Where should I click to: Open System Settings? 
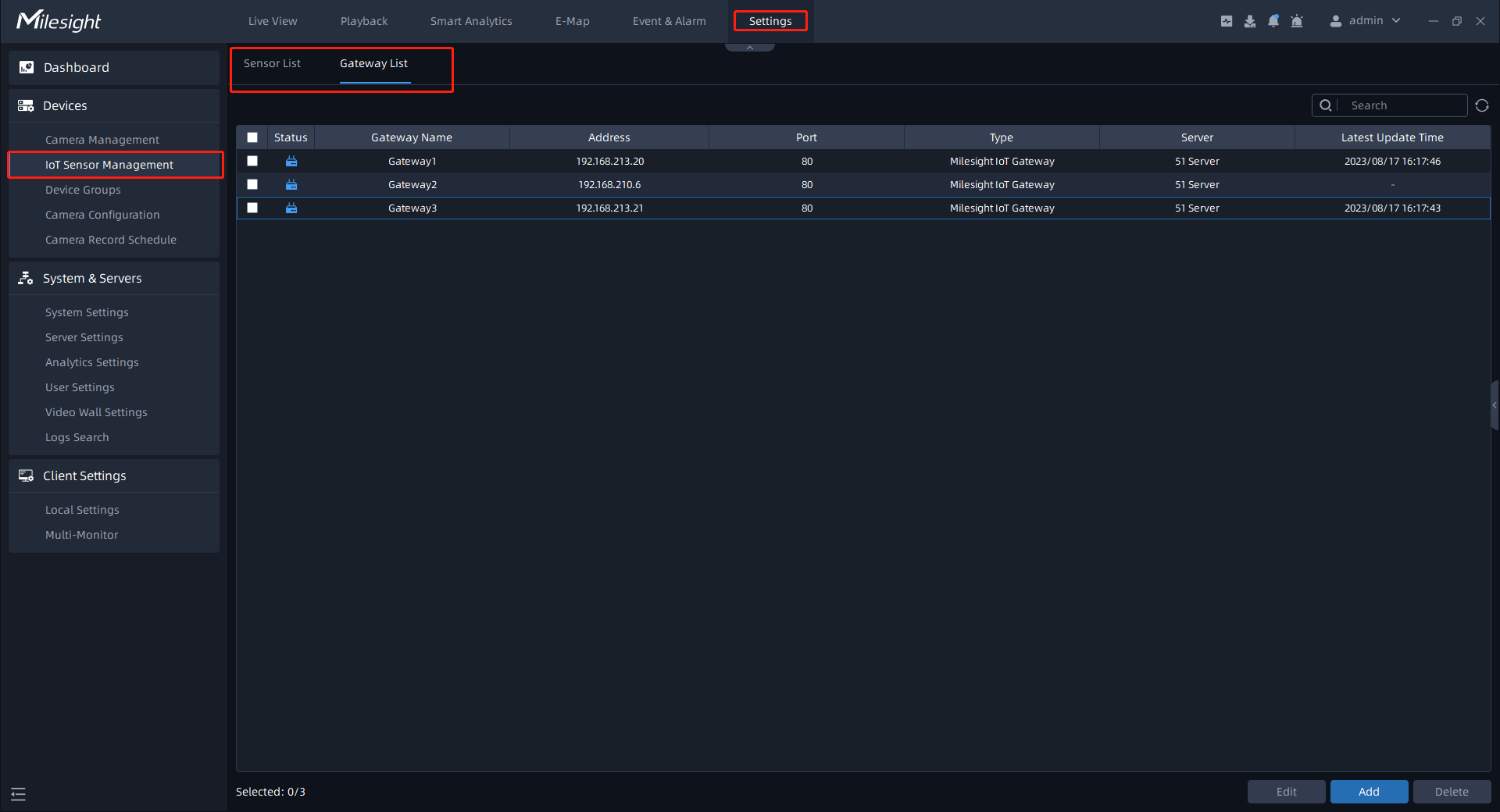[x=87, y=312]
